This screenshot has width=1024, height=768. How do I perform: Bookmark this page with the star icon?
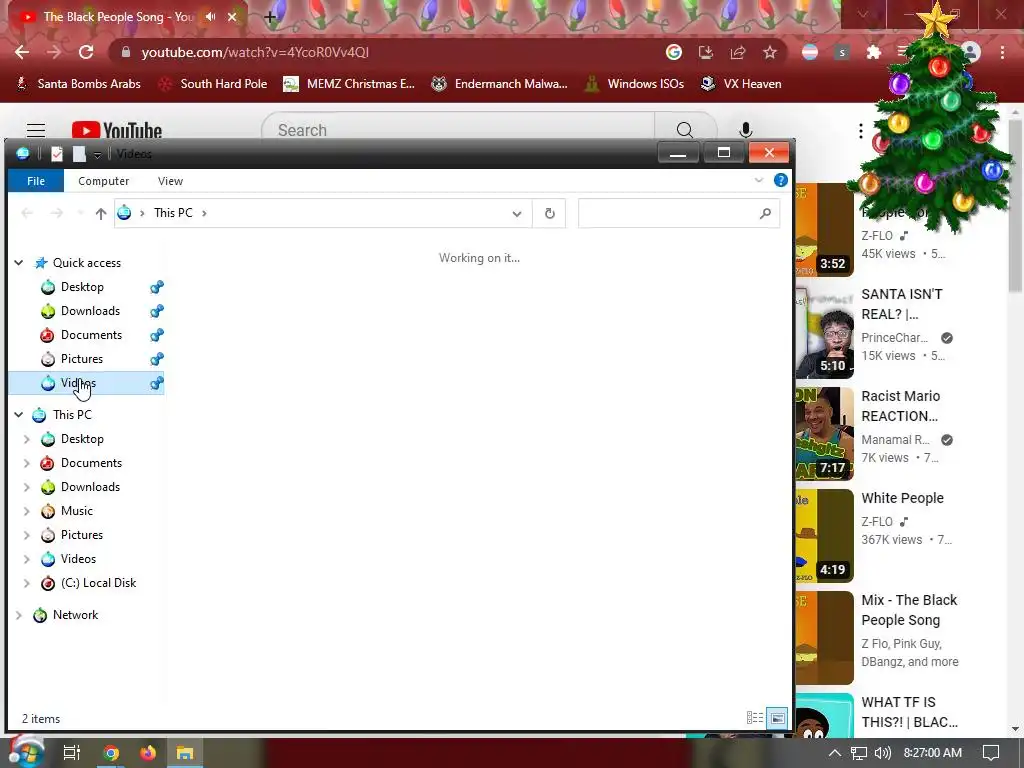coord(770,52)
